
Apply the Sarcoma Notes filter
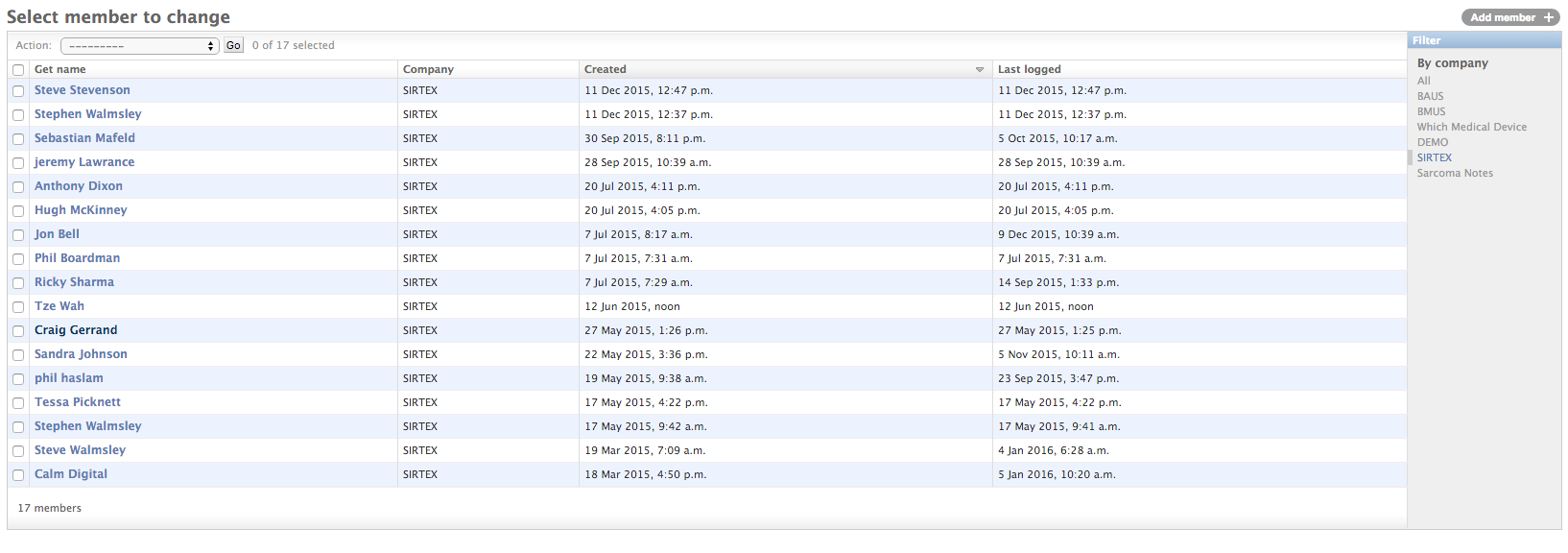(x=1455, y=173)
